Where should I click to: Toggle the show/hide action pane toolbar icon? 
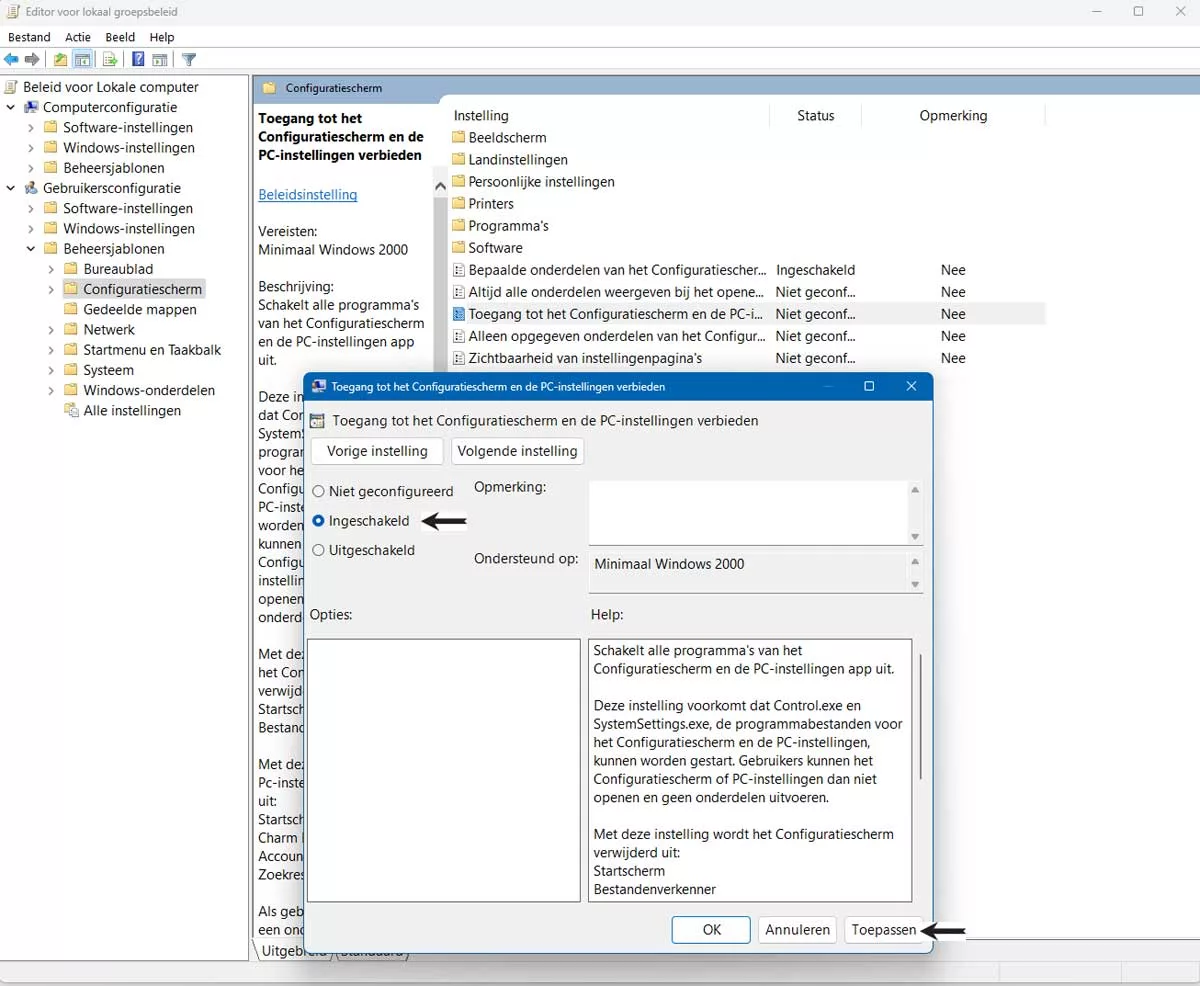tap(160, 60)
